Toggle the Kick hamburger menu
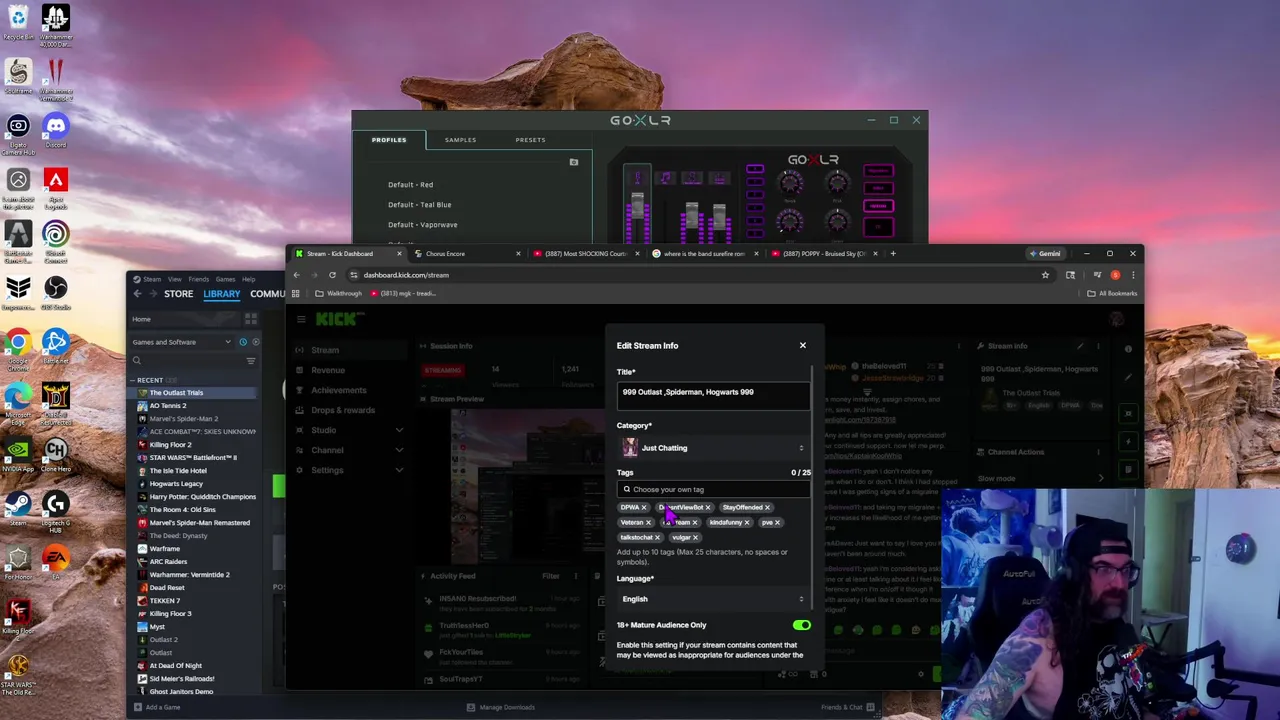 [301, 320]
